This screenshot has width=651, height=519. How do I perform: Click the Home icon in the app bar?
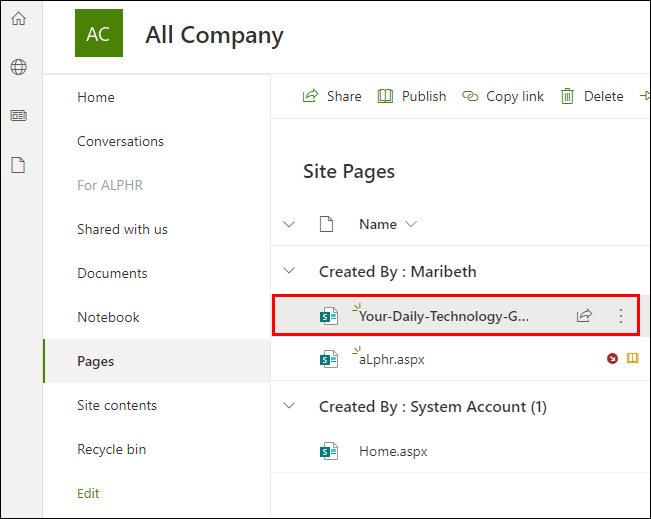click(18, 18)
